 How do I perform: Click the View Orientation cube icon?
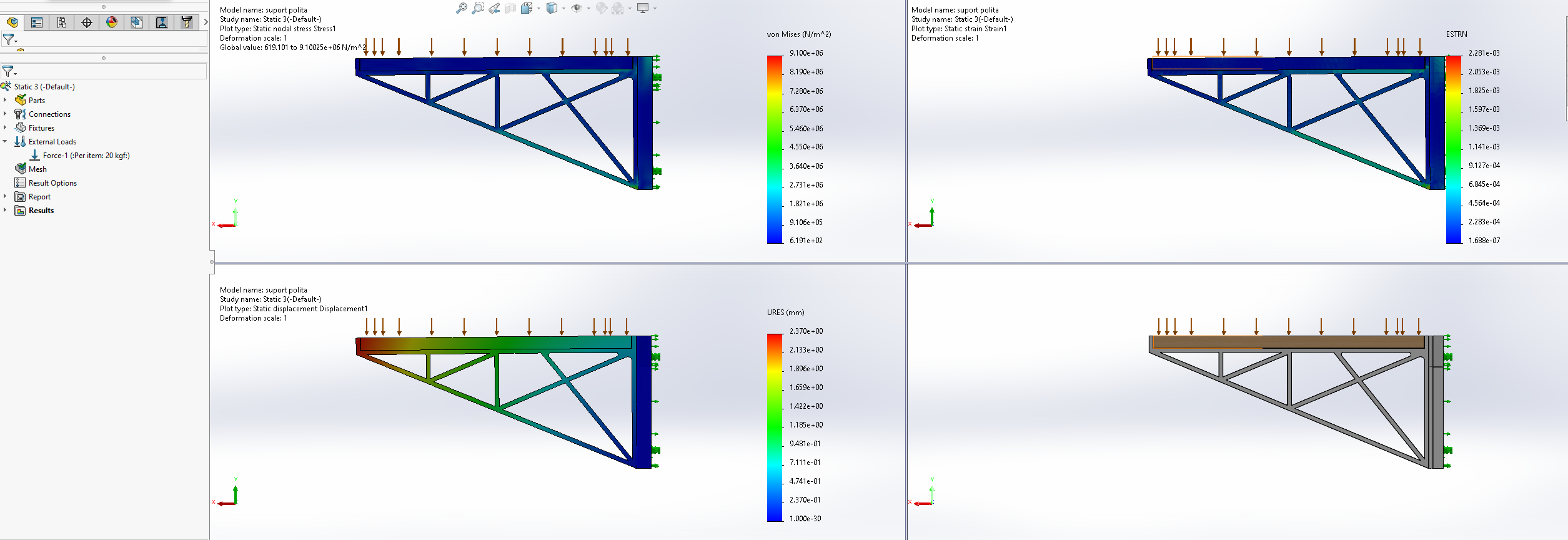pos(527,8)
